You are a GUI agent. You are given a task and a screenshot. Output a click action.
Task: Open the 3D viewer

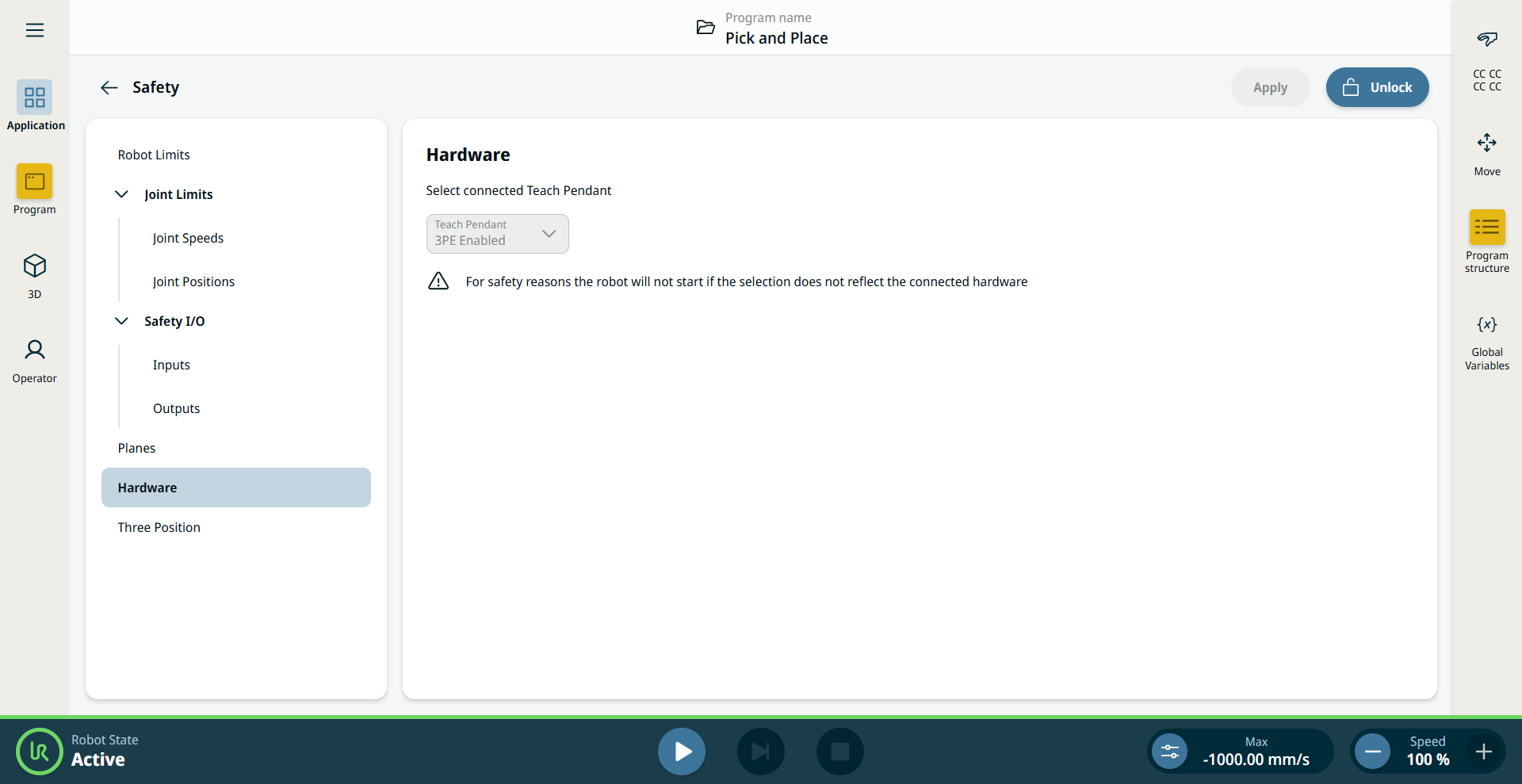coord(34,266)
